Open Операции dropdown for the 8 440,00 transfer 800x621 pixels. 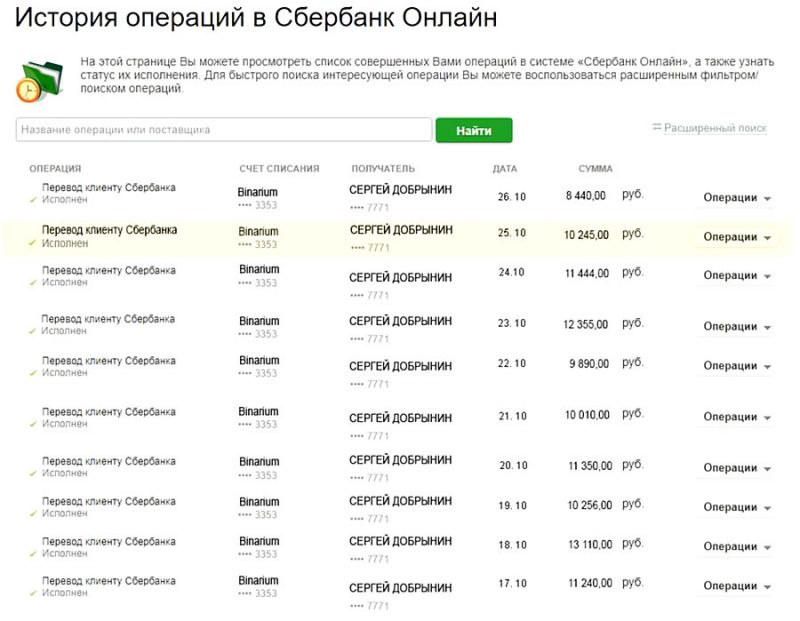736,197
